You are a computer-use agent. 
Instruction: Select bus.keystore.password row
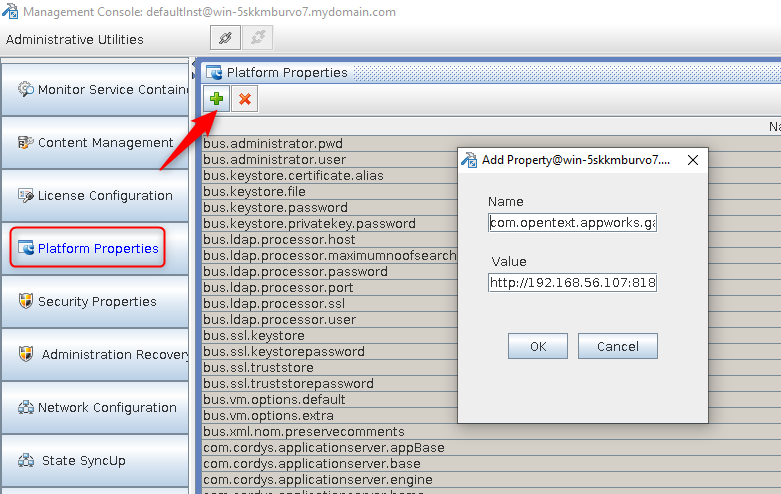click(330, 207)
